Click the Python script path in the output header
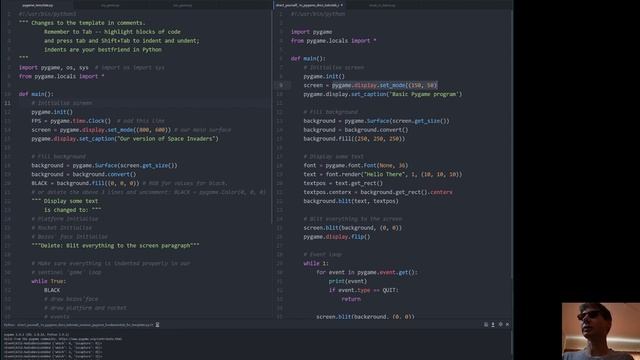Viewport: 640px width, 360px height. click(x=78, y=325)
